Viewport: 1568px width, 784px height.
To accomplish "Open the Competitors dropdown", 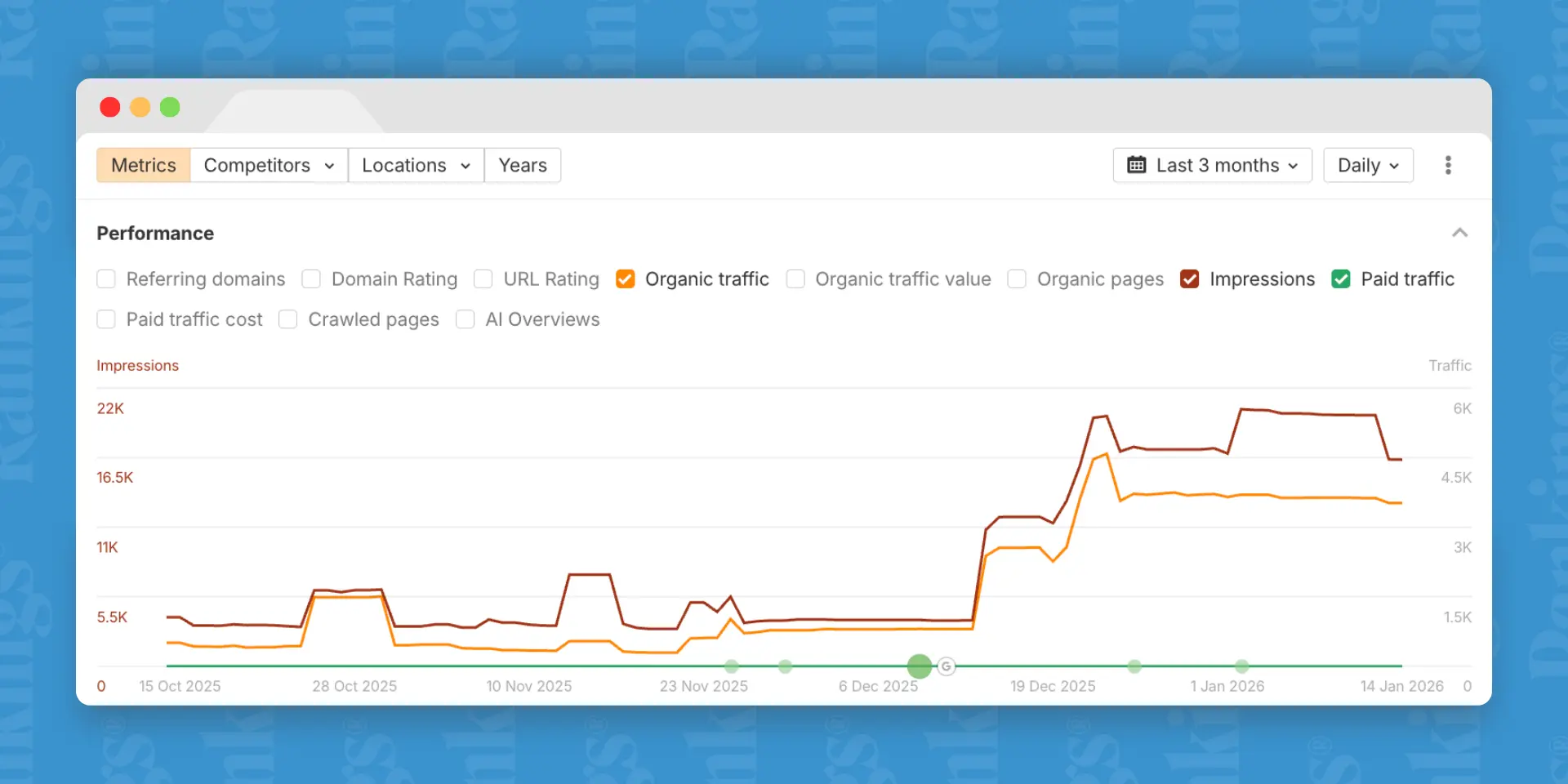I will click(269, 165).
